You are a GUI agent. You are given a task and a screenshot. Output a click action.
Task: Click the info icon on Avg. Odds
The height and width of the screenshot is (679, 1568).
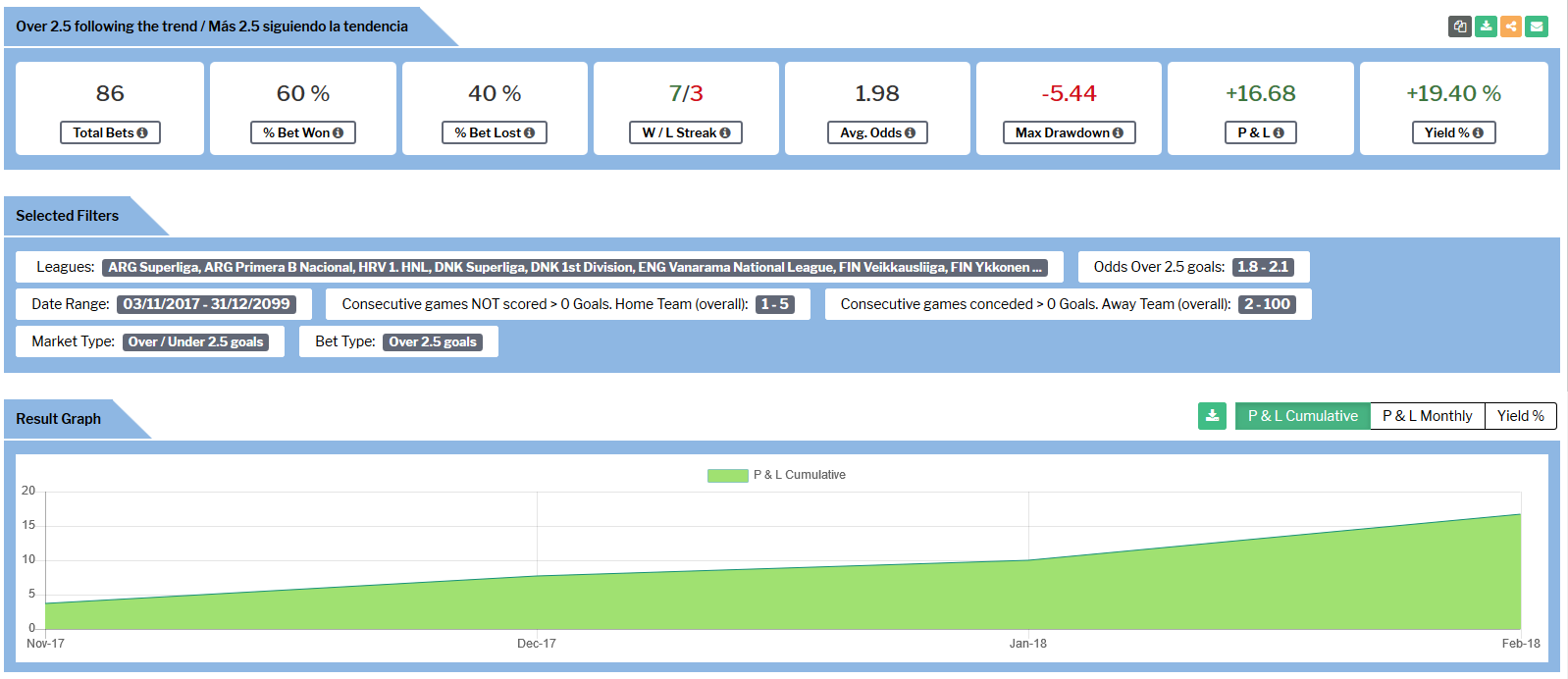click(910, 133)
